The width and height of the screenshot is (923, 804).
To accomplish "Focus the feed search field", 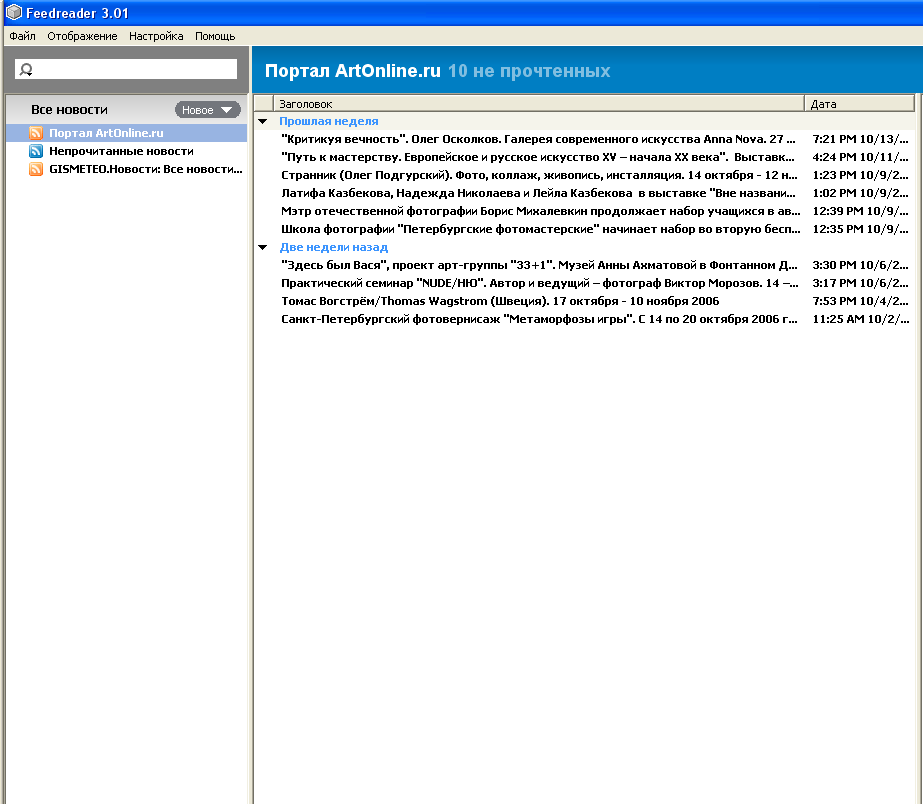I will (126, 69).
